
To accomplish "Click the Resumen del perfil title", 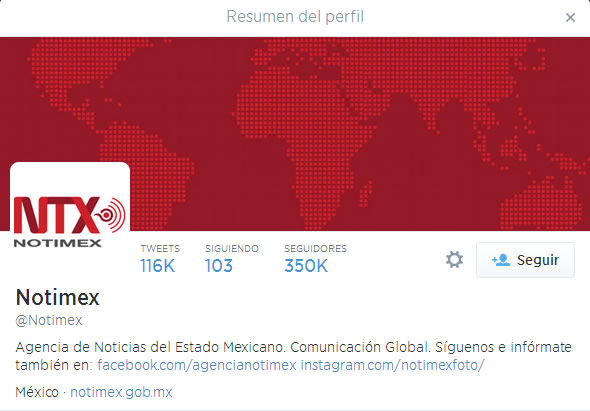I will pyautogui.click(x=295, y=17).
